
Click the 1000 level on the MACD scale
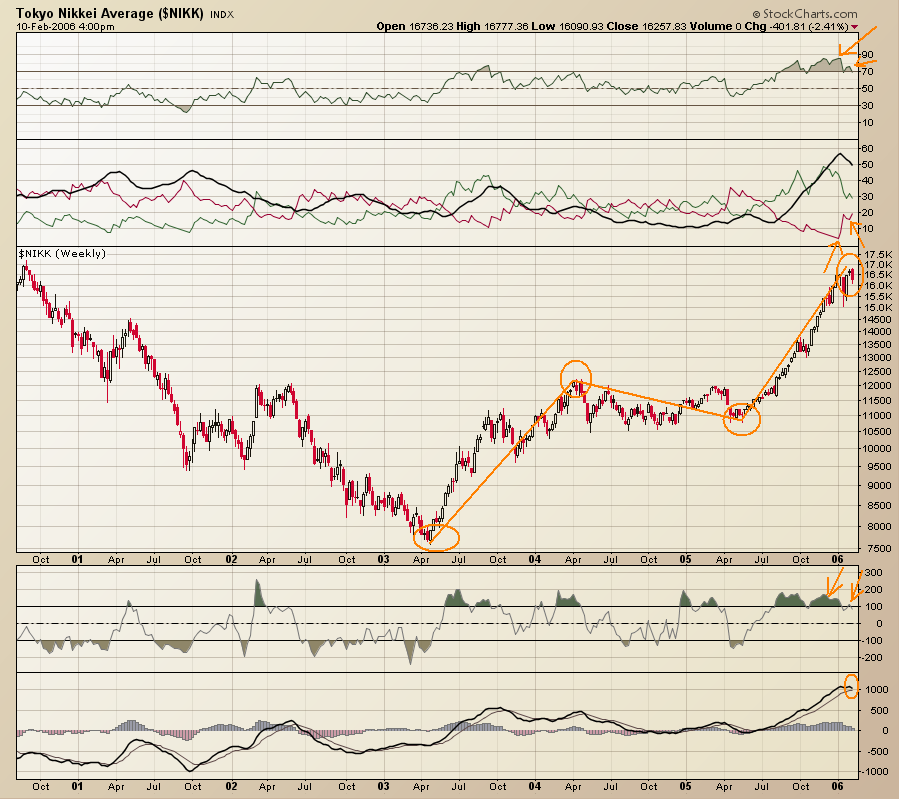pyautogui.click(x=878, y=690)
